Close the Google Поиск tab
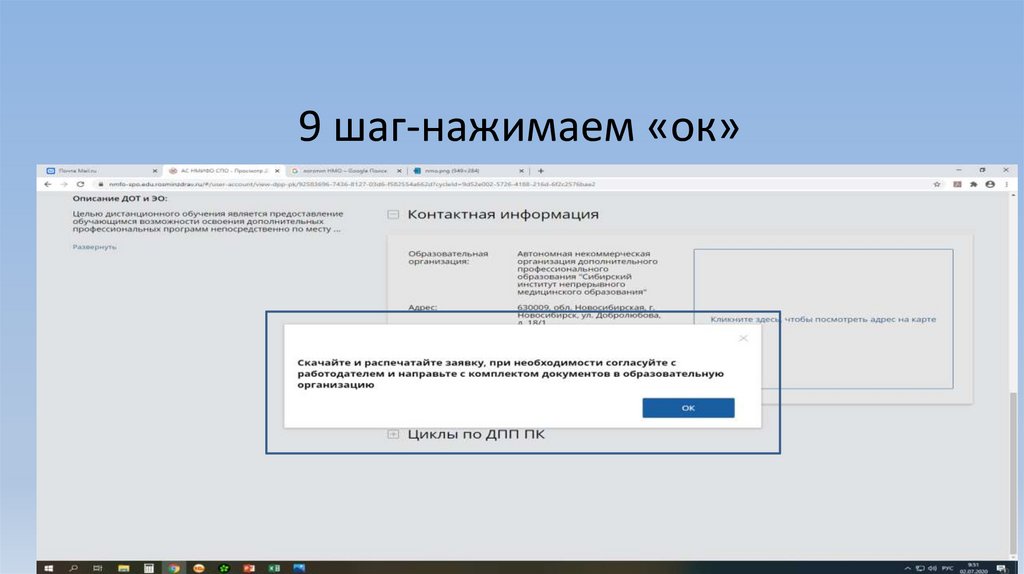The width and height of the screenshot is (1024, 574). [x=399, y=171]
